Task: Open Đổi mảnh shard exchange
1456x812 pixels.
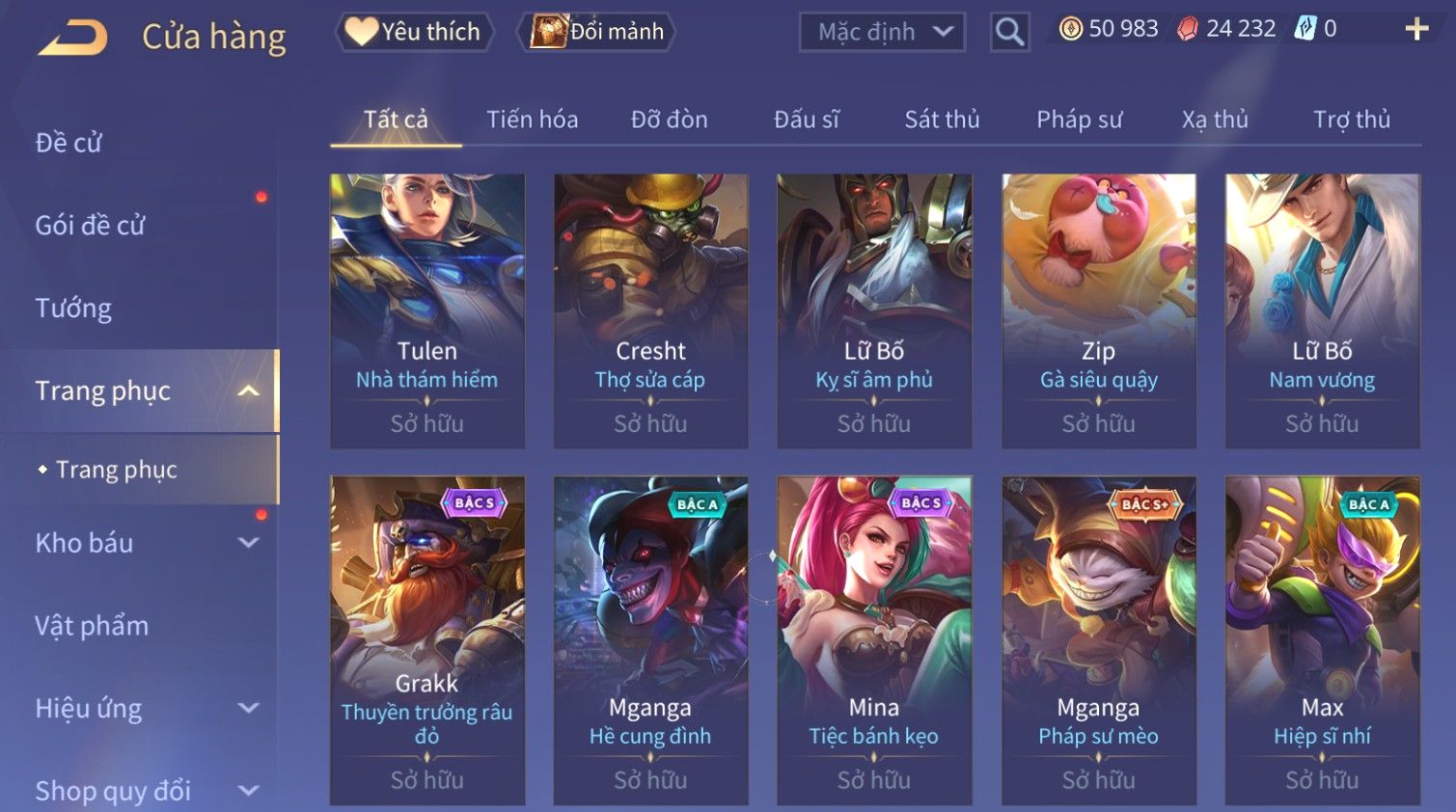Action: (x=597, y=32)
